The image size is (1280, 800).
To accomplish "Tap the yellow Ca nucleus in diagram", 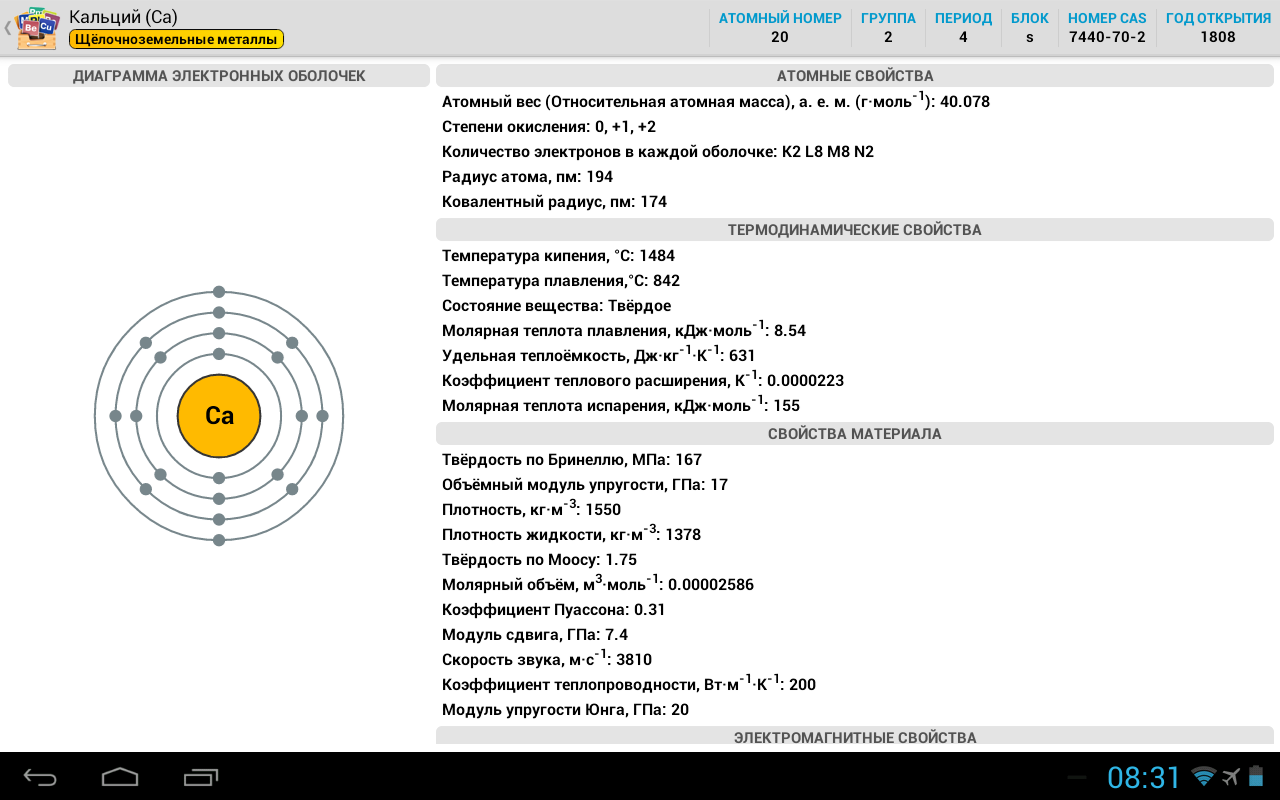I will pyautogui.click(x=219, y=416).
